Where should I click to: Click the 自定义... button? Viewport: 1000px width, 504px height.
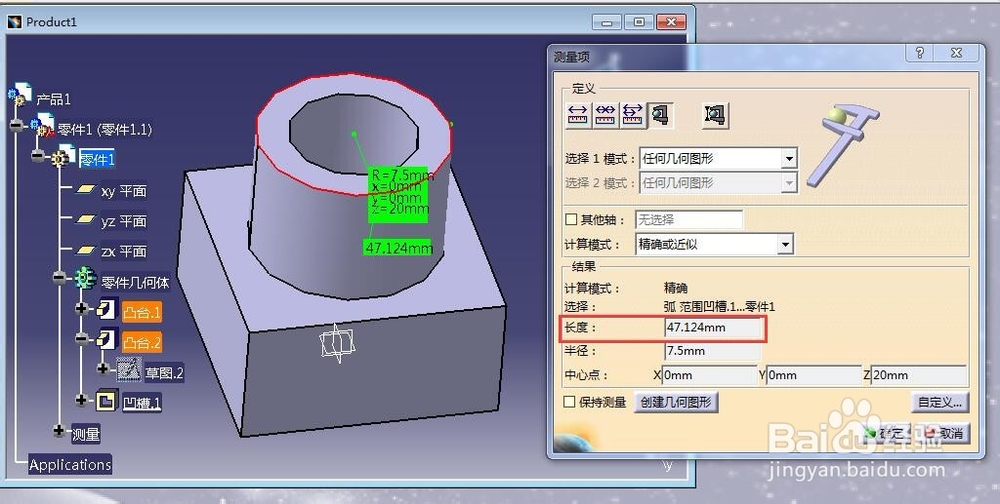(x=939, y=402)
